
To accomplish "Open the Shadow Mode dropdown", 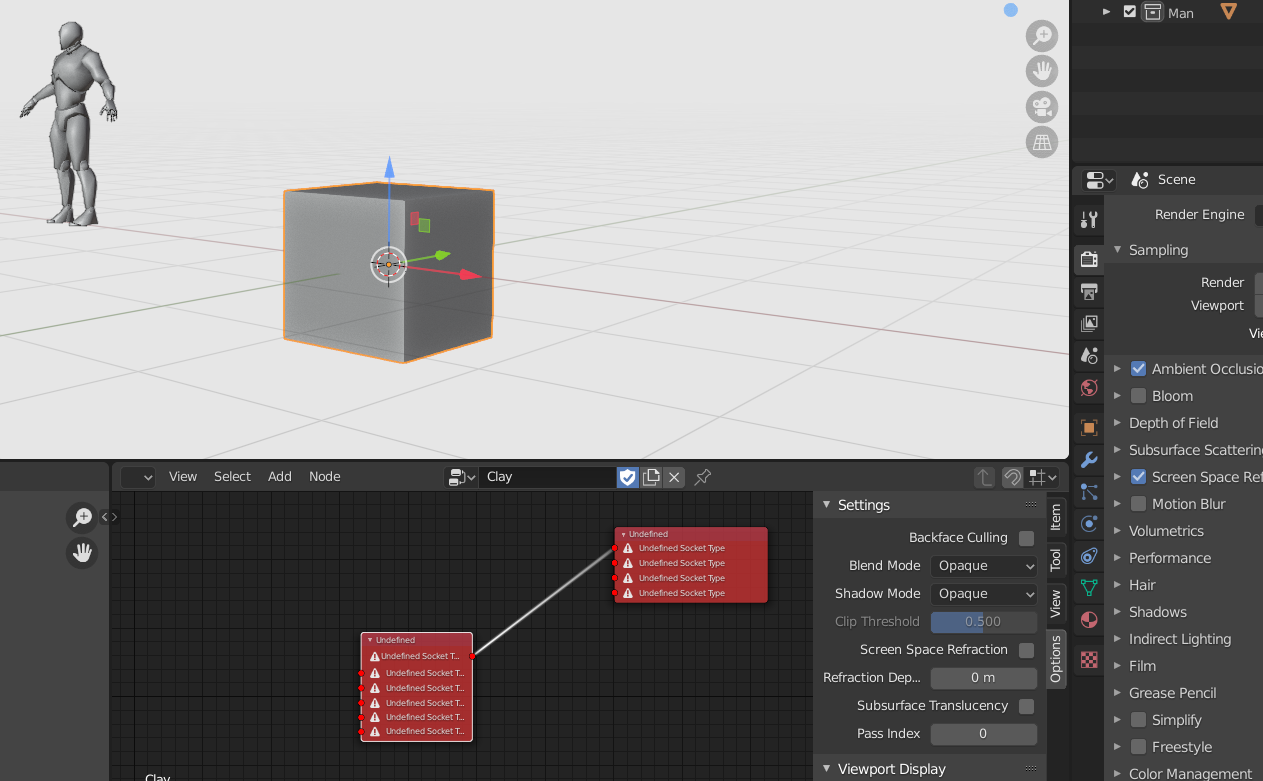I will (984, 594).
